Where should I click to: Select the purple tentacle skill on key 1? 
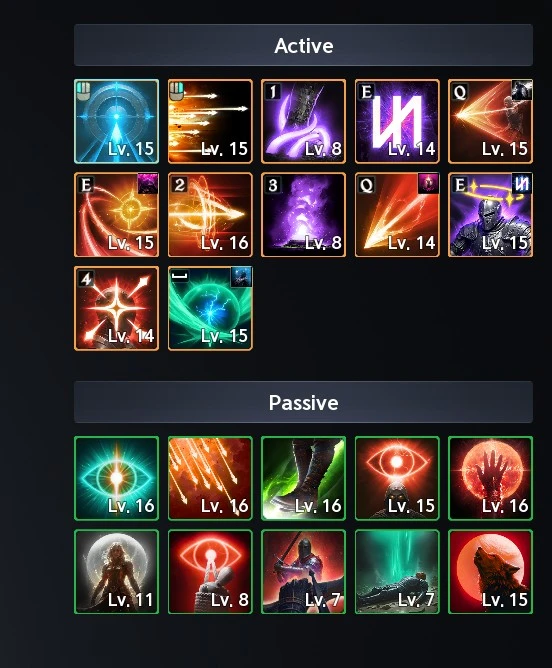303,121
